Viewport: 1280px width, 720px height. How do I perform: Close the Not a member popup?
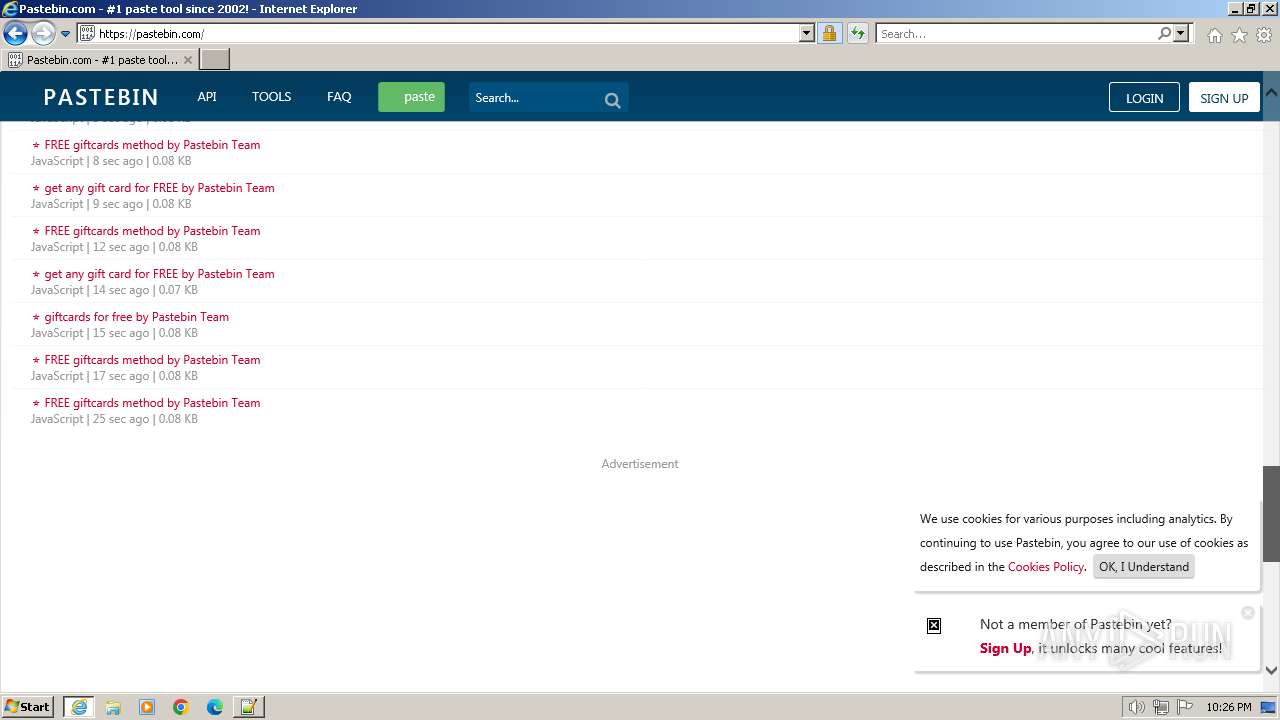(1247, 613)
